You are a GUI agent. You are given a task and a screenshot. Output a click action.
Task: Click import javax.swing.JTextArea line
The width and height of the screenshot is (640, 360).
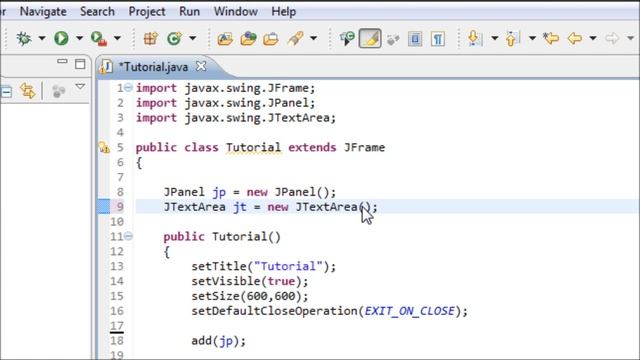point(236,118)
